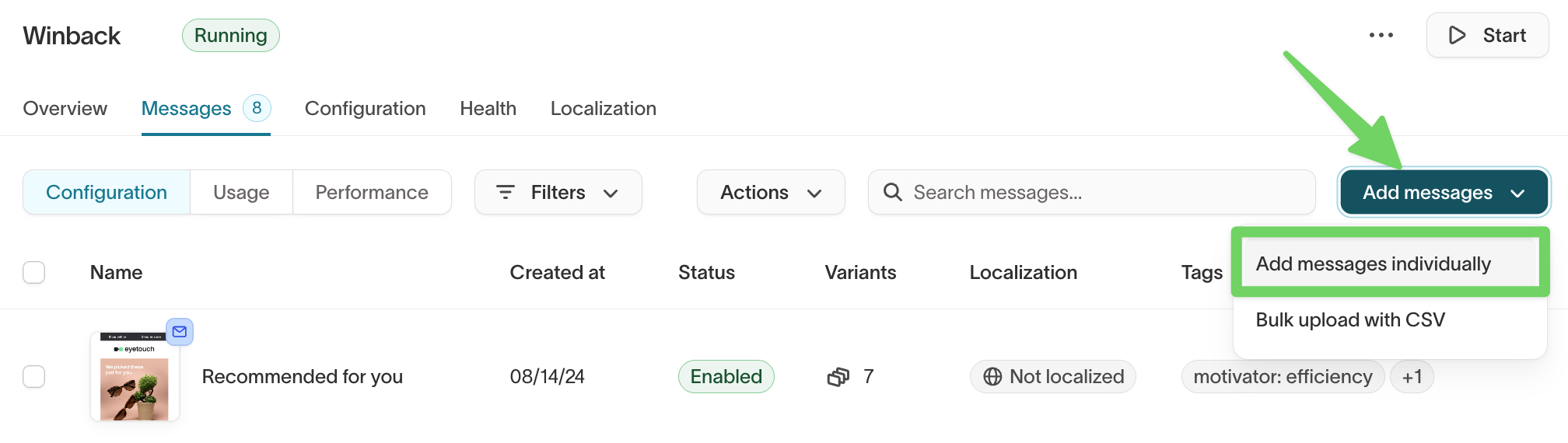This screenshot has height=443, width=1568.
Task: Switch to the Performance view
Action: point(372,192)
